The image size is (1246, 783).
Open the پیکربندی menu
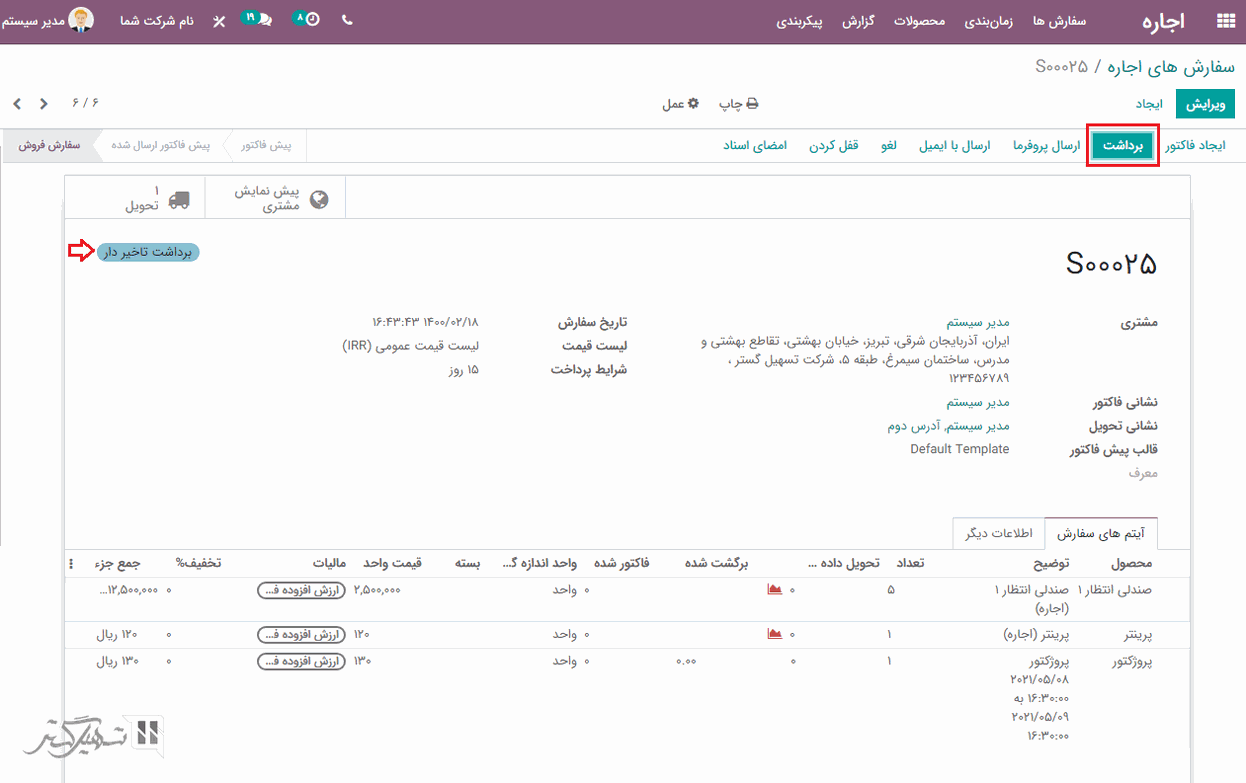pyautogui.click(x=799, y=21)
